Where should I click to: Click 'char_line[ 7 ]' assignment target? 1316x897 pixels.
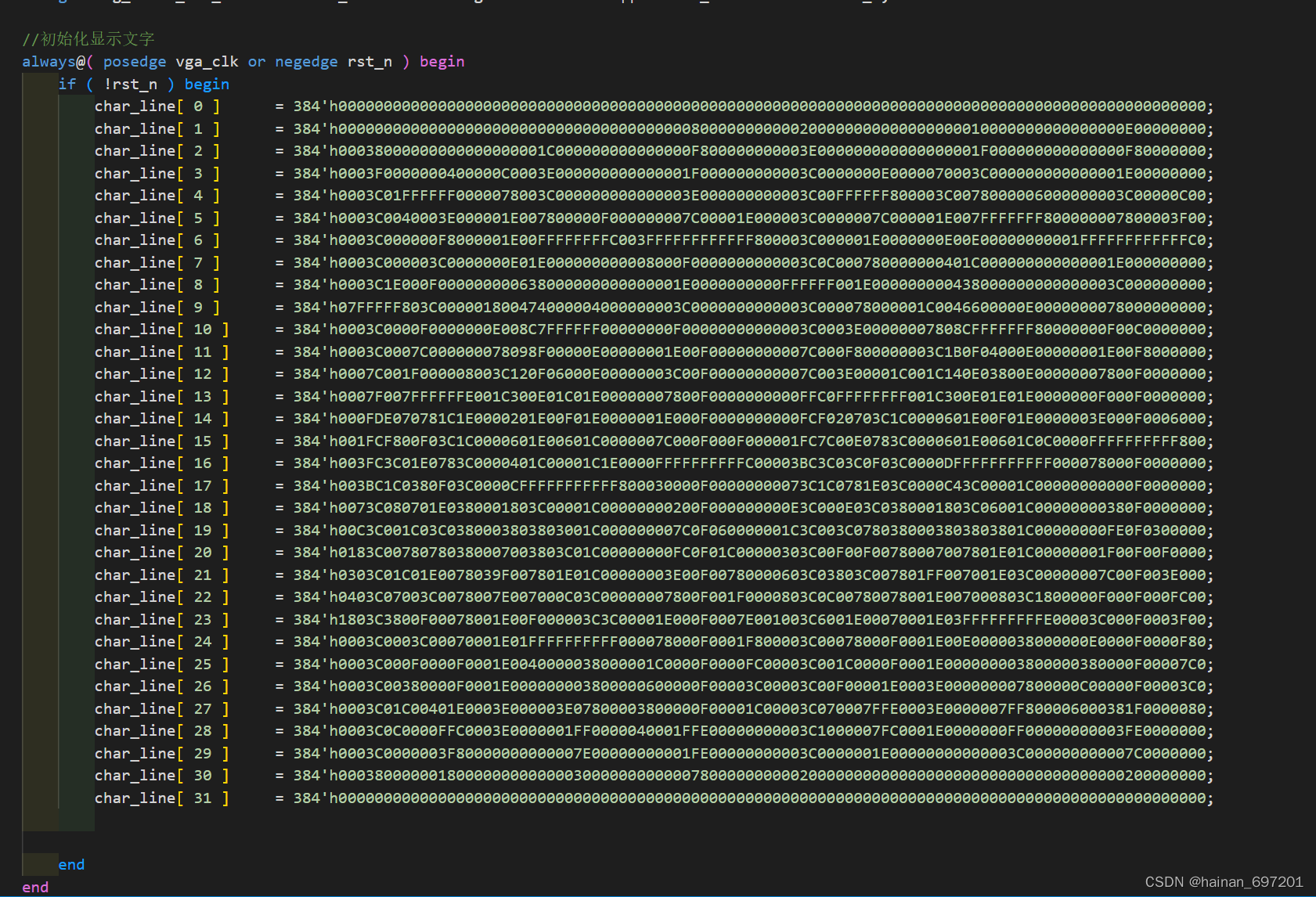(157, 262)
